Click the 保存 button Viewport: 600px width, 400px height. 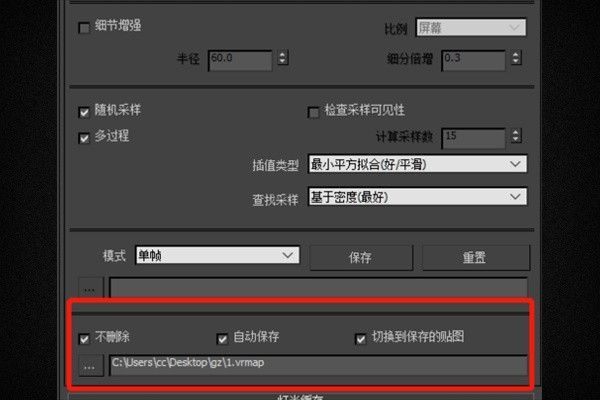361,258
